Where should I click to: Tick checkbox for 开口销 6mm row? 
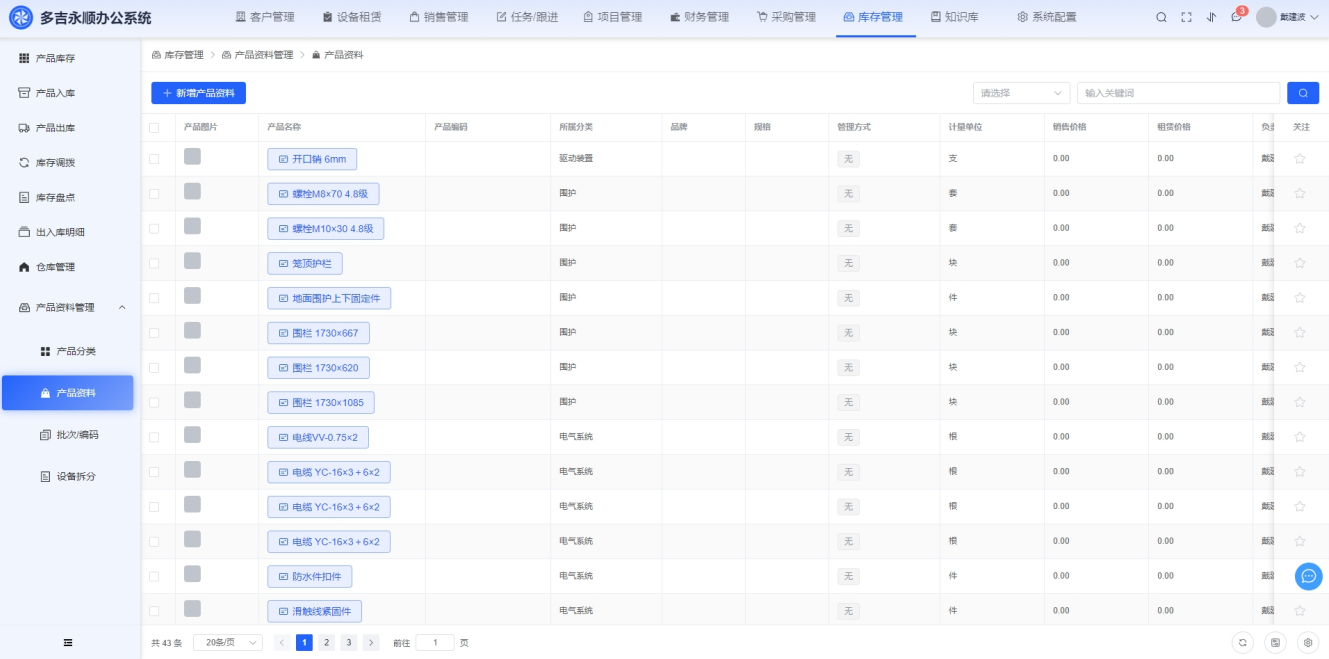(154, 159)
